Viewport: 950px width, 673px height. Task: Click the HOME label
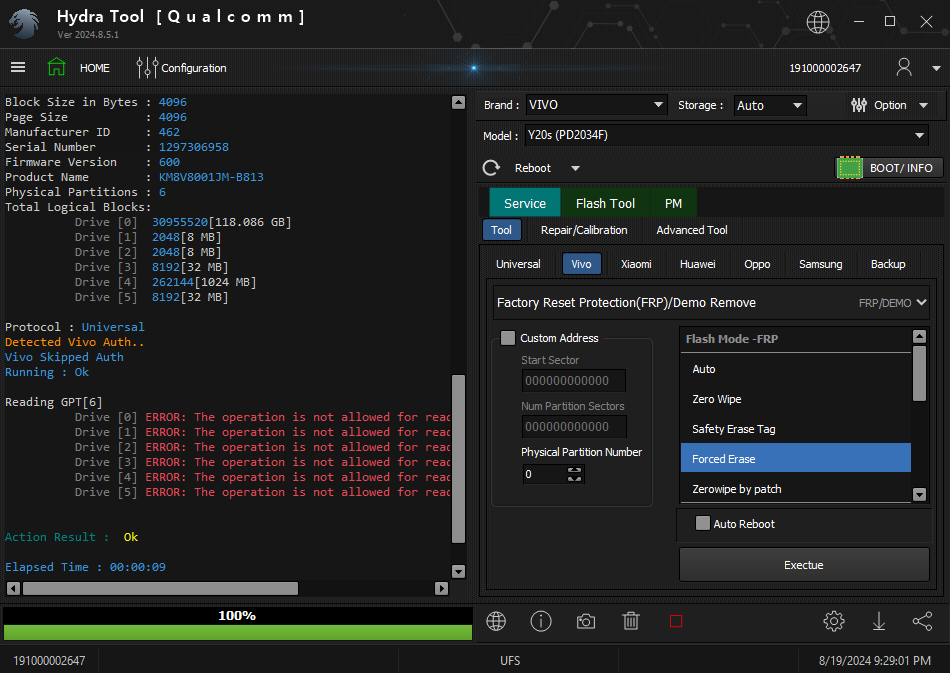[x=95, y=68]
